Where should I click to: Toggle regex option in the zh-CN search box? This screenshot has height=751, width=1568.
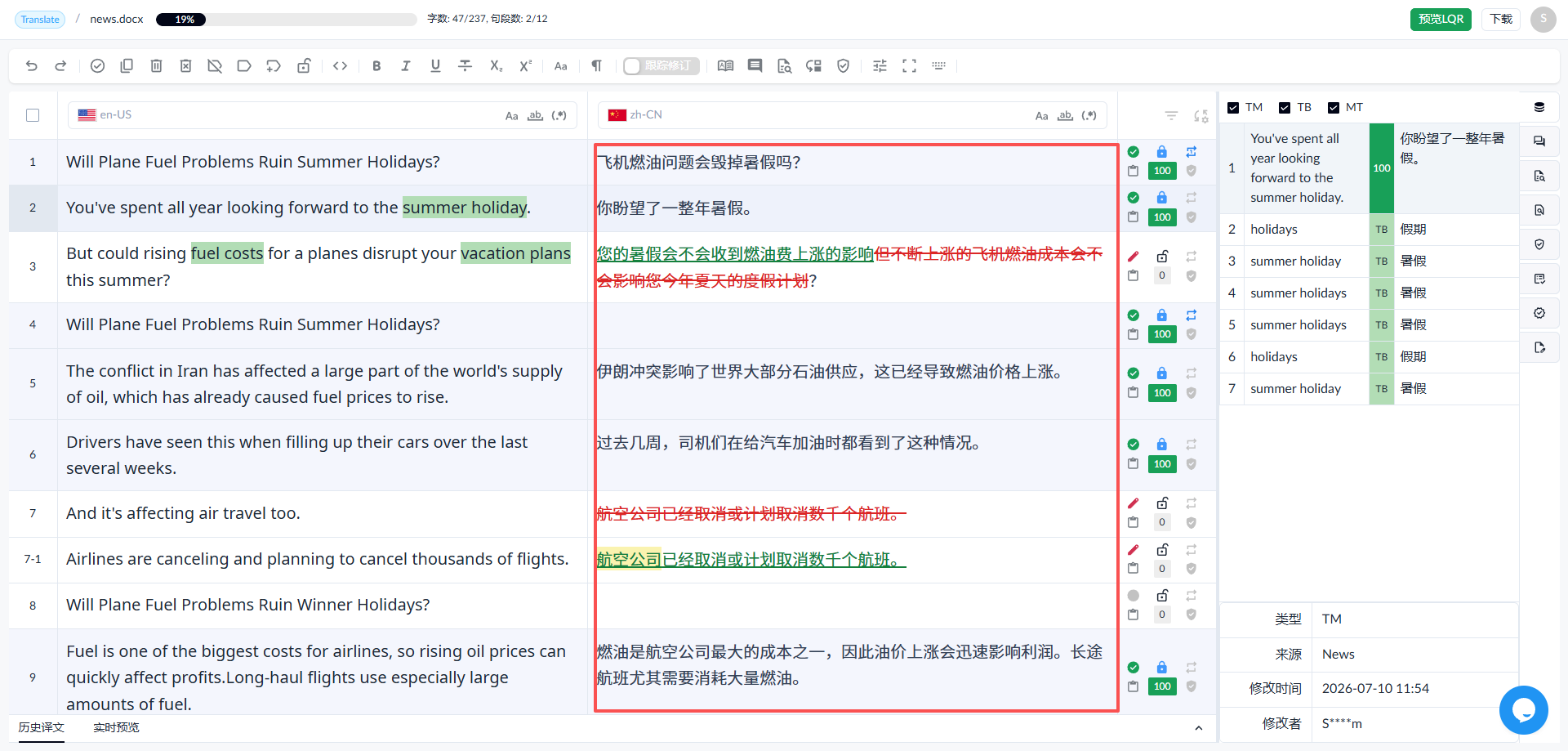coord(1089,116)
